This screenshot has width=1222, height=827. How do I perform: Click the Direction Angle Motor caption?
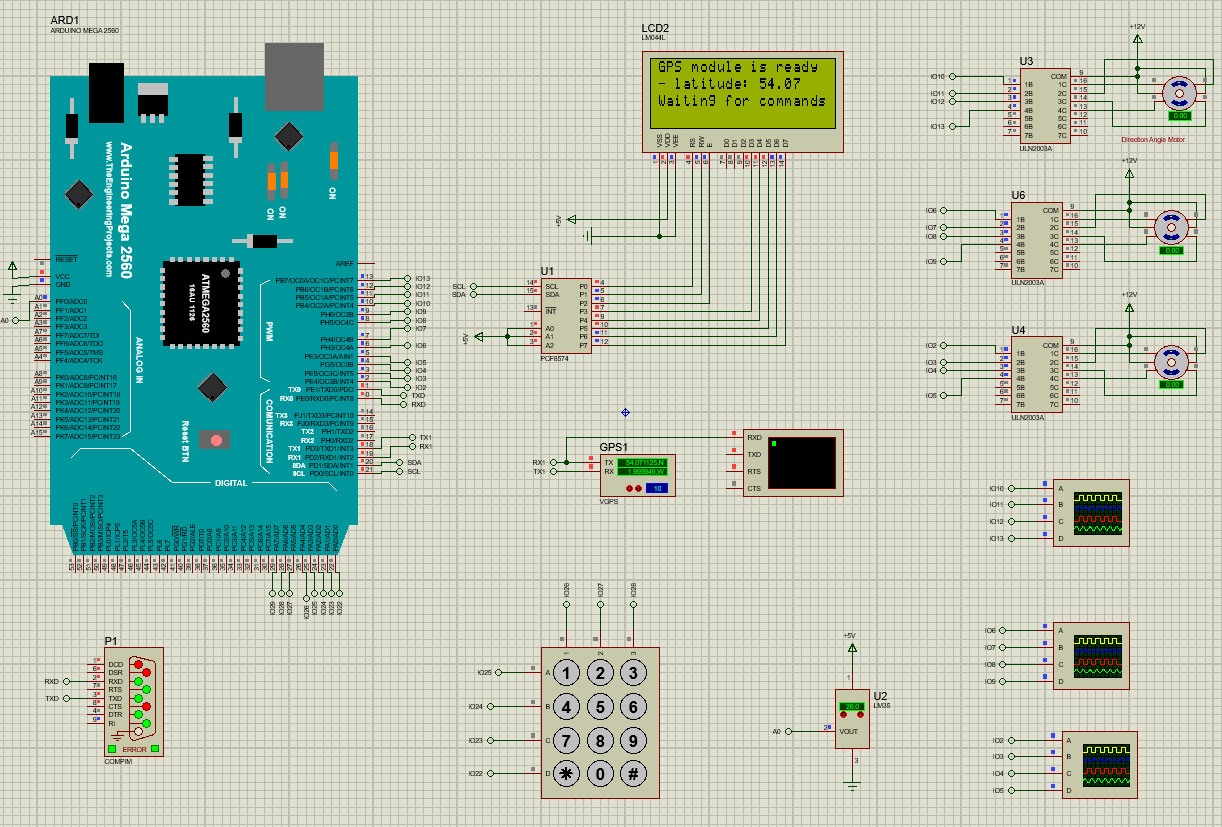pos(1153,140)
